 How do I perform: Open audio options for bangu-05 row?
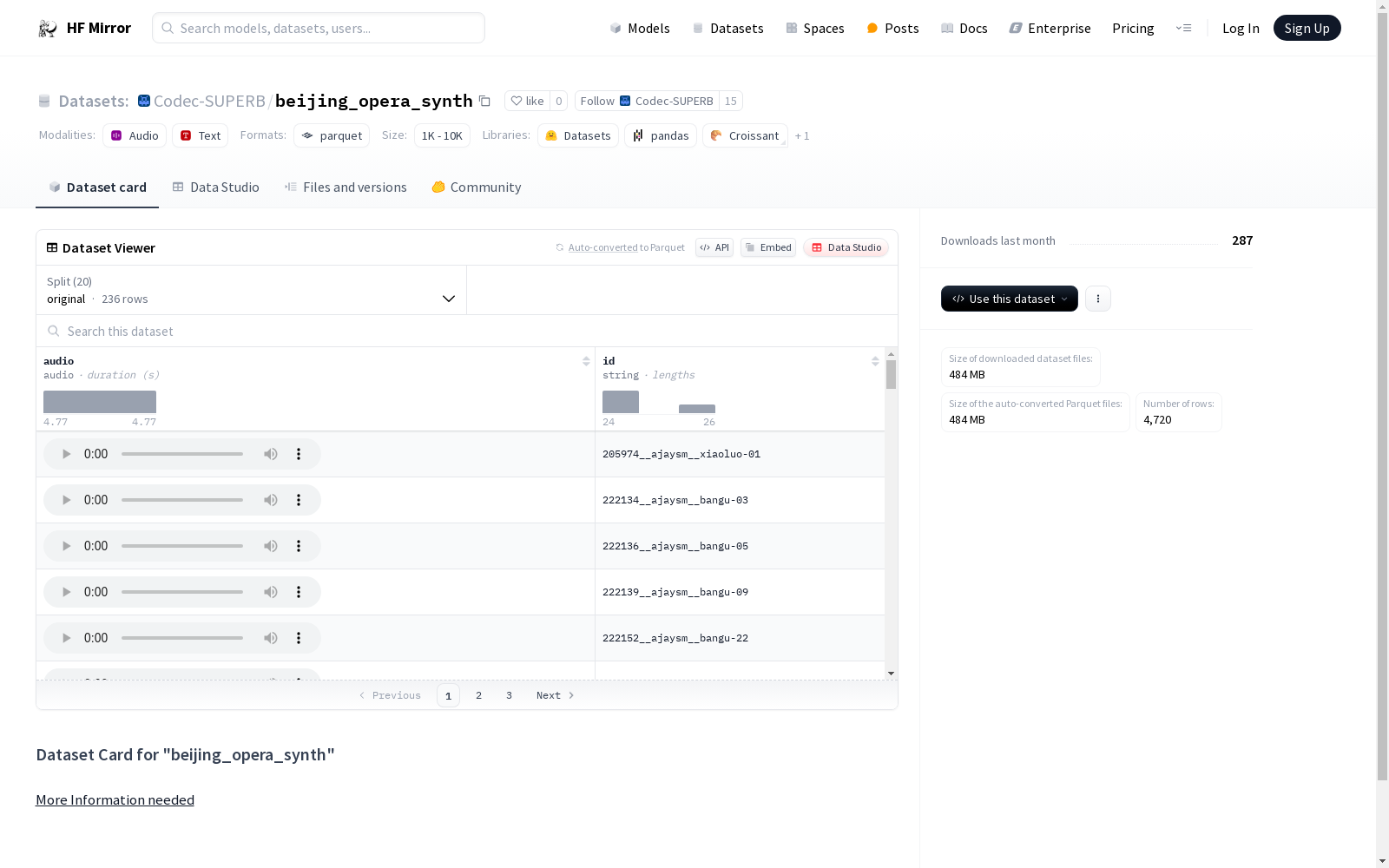tap(299, 546)
